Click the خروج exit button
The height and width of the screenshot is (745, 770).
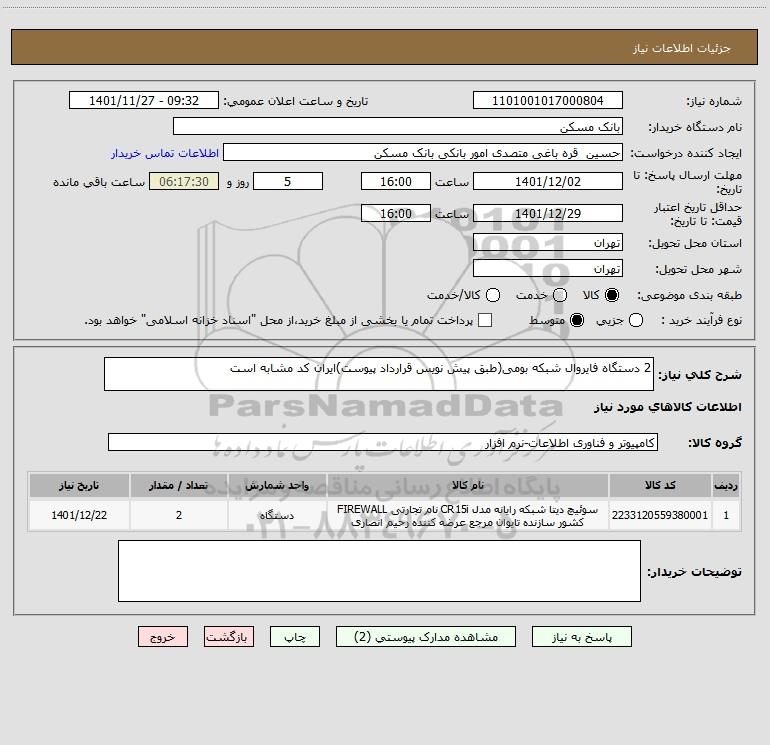pos(163,637)
